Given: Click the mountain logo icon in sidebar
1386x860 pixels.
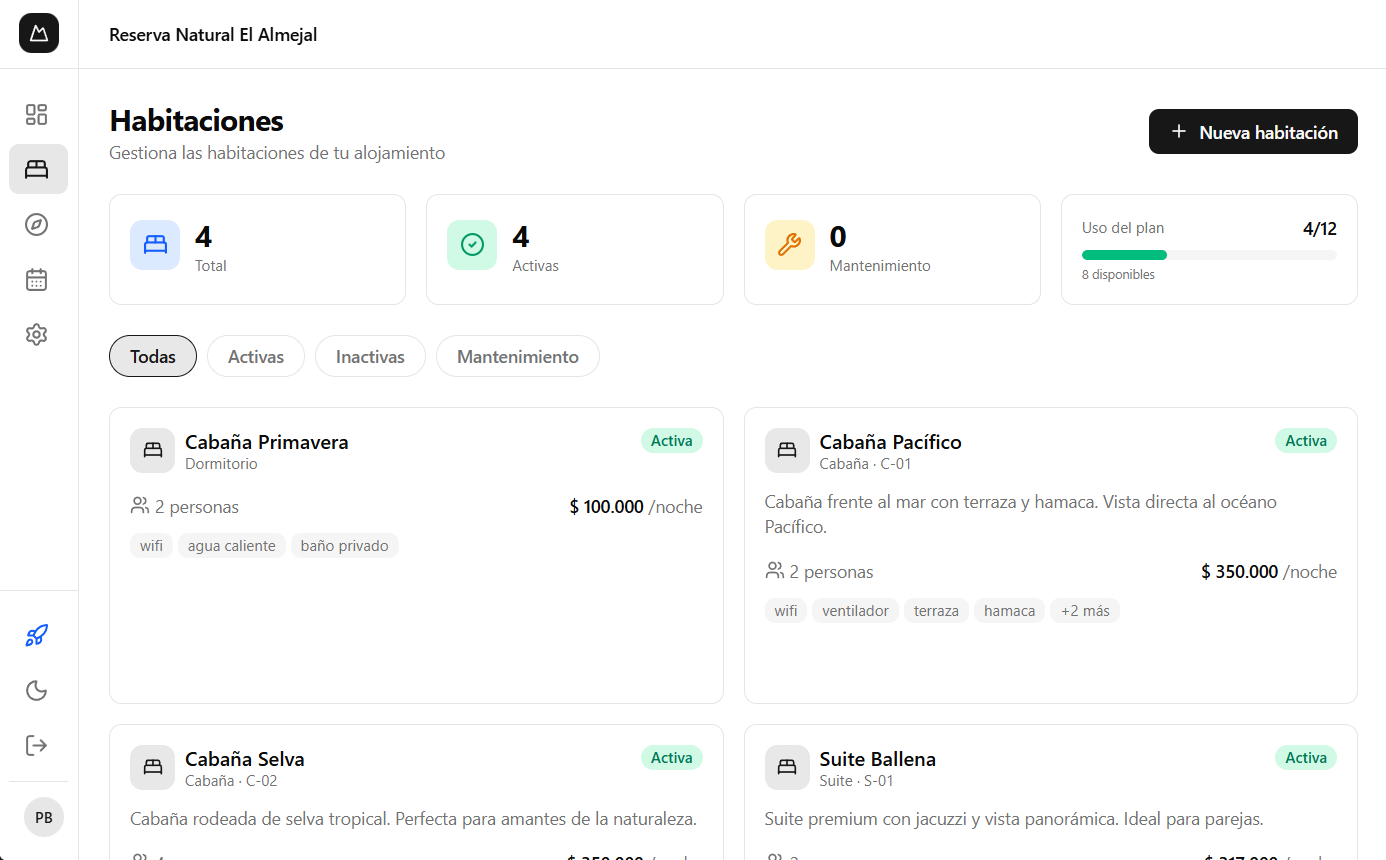Looking at the screenshot, I should click(x=38, y=33).
